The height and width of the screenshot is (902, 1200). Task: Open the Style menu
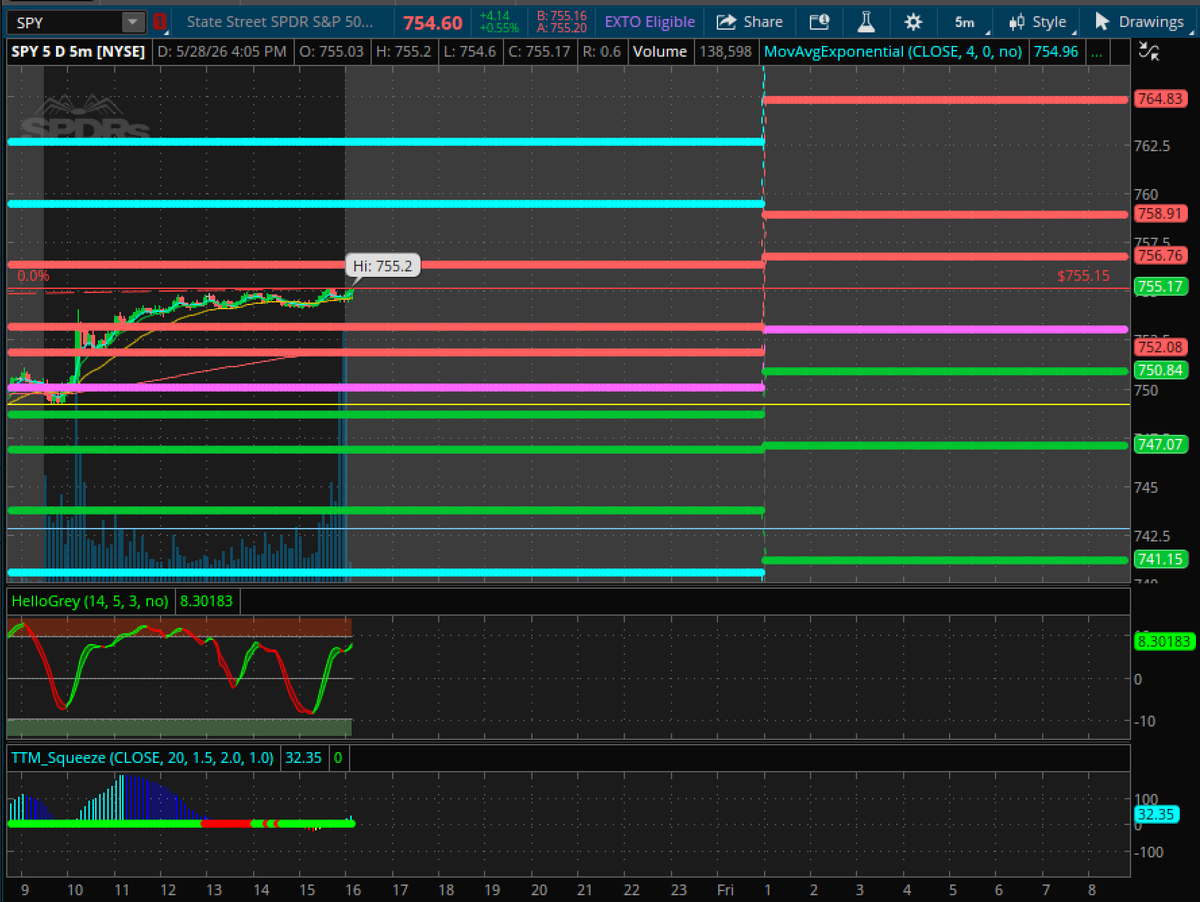coord(1038,22)
